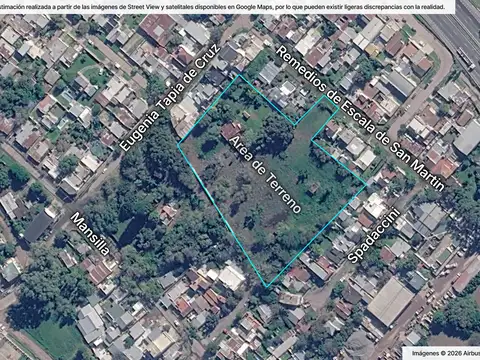Click the 'Imágenes © 2026 Airbus' attribution

click(x=445, y=353)
